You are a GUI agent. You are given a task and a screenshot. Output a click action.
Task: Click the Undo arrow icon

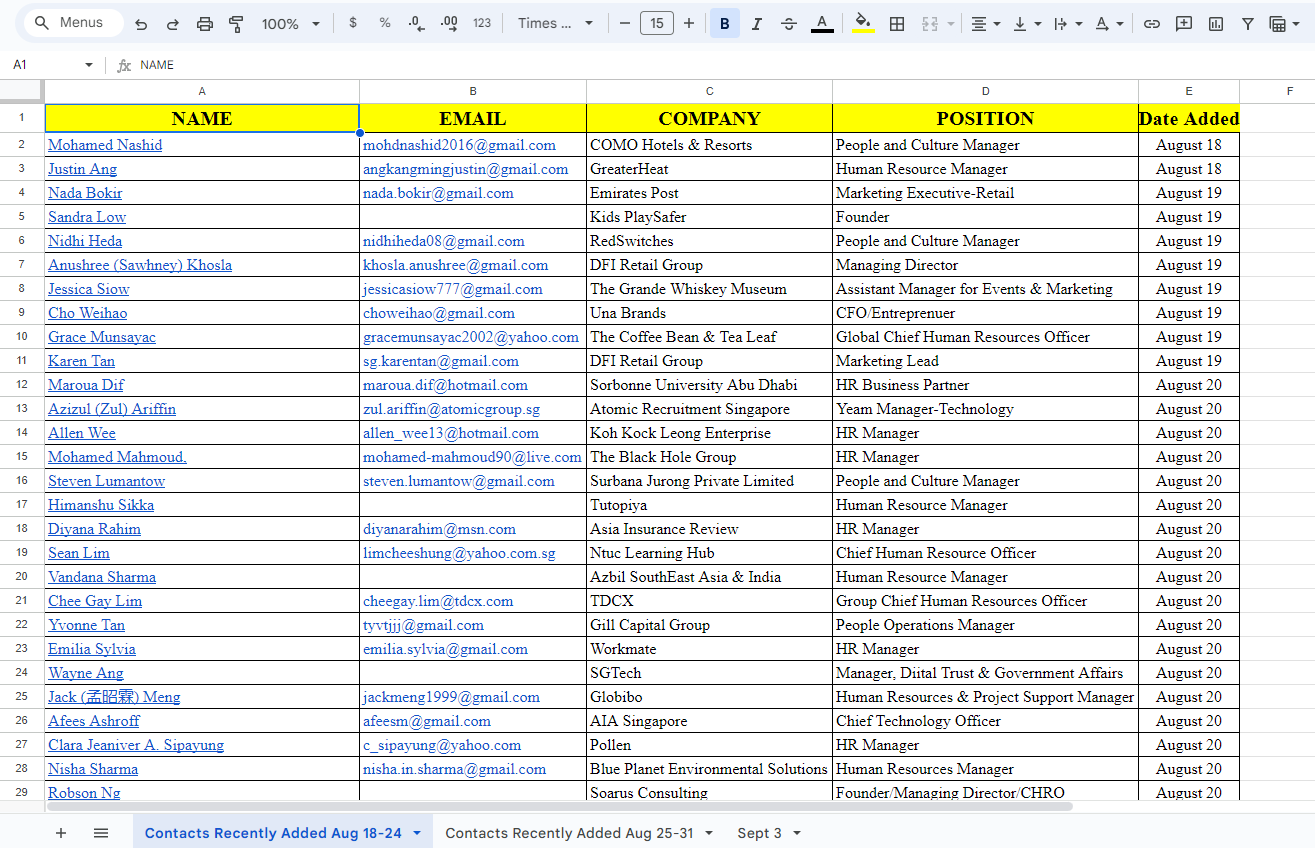pyautogui.click(x=141, y=24)
